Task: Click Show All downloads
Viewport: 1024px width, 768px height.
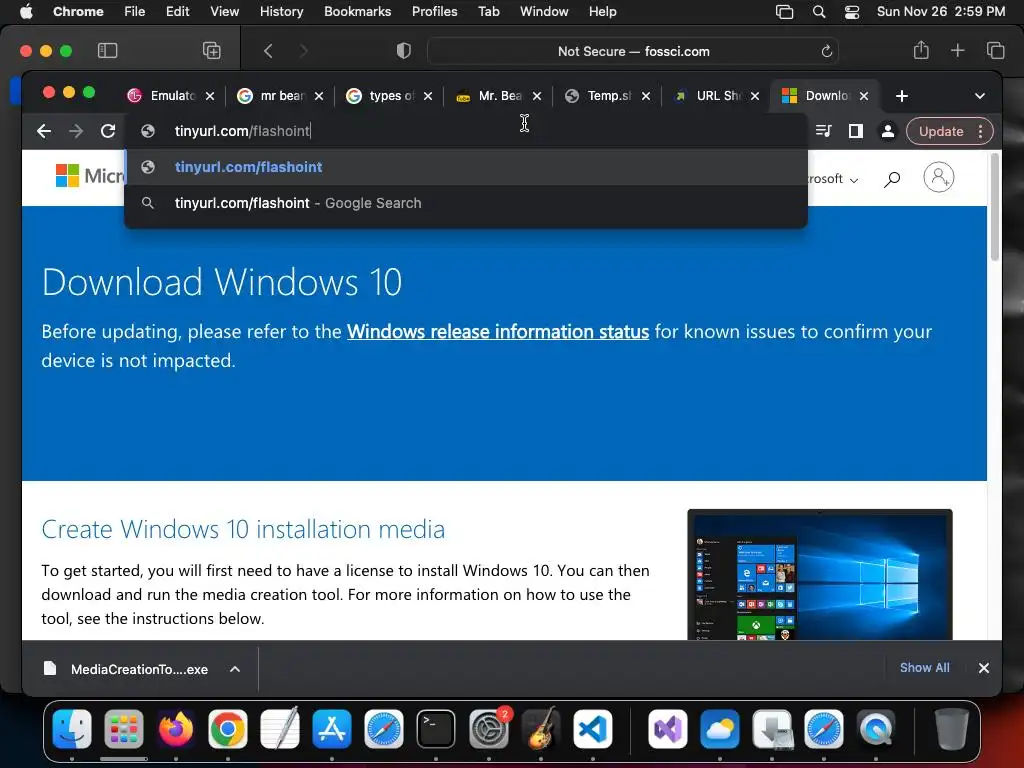Action: [x=924, y=667]
